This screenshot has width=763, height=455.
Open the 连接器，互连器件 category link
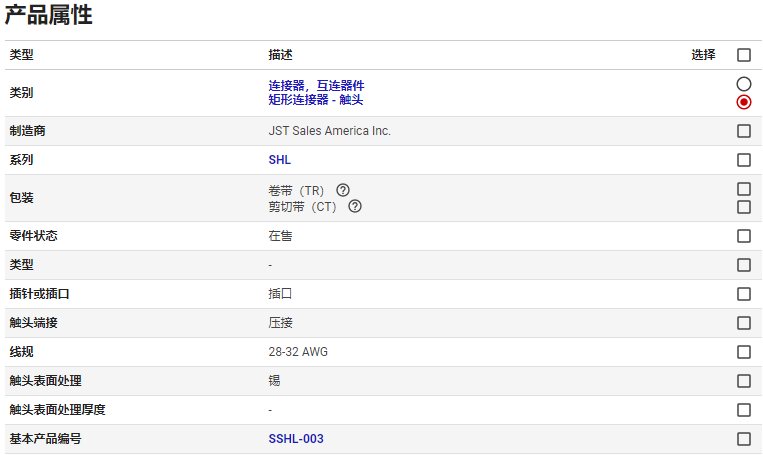[316, 86]
